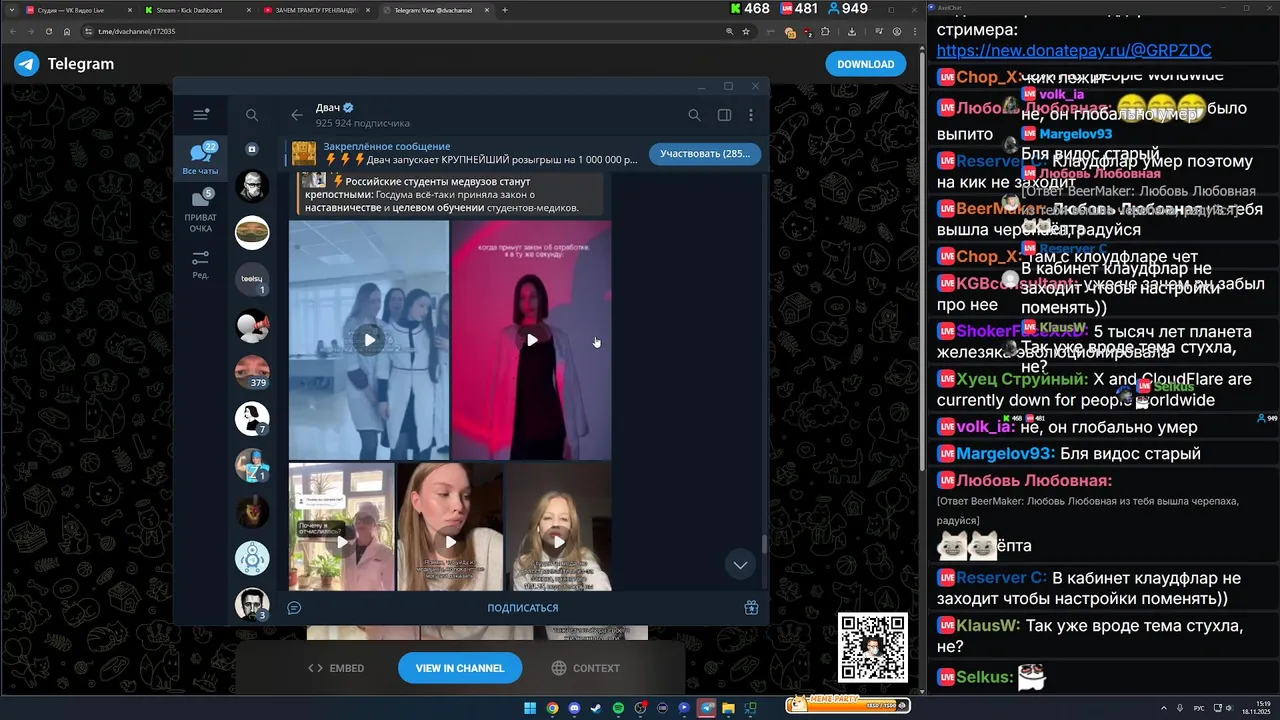Viewport: 1280px width, 720px height.
Task: Select the Все чаты folder
Action: 201,158
